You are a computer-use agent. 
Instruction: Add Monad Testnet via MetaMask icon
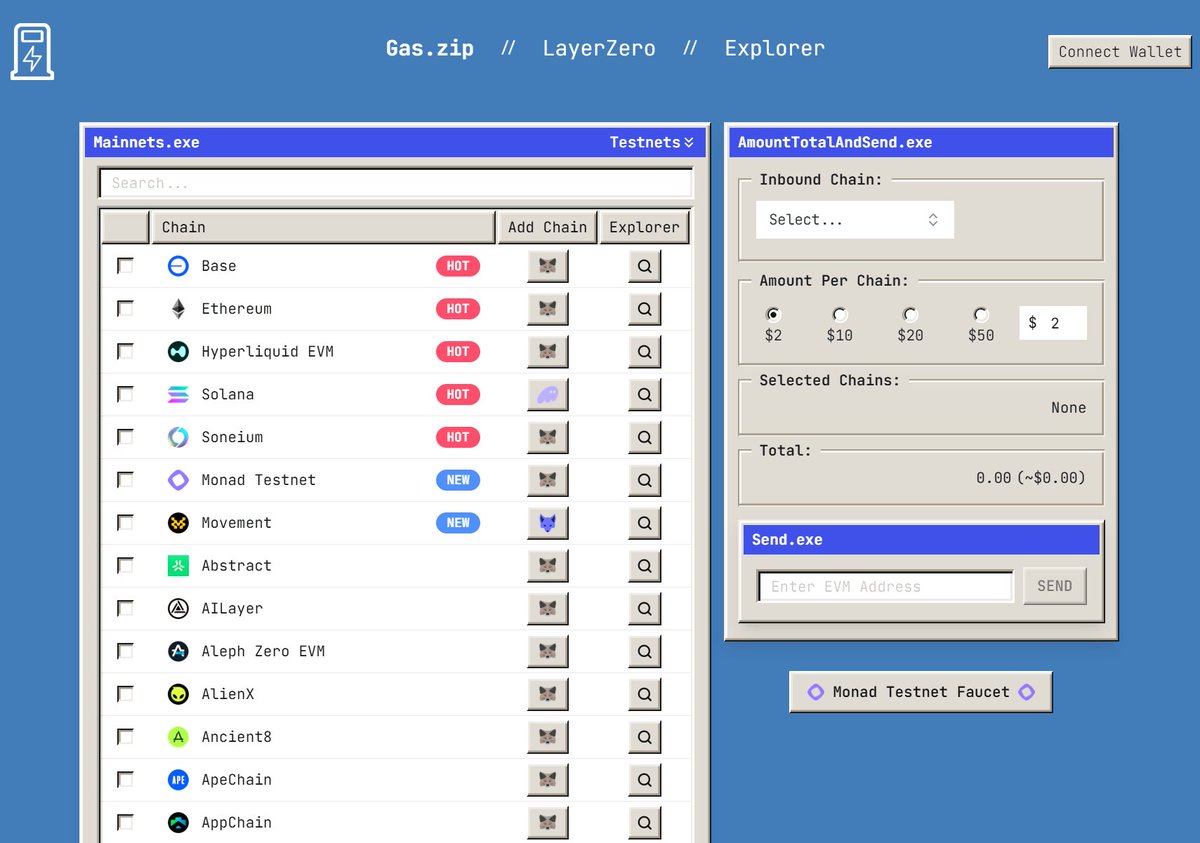[x=548, y=480]
